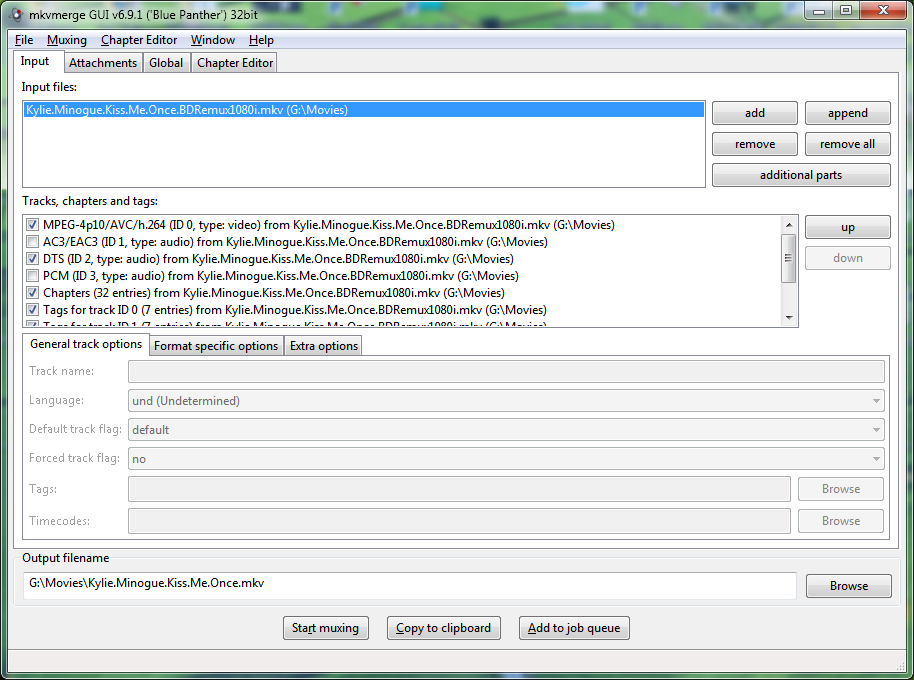Uncheck the MPEG-4p10/AVC/h.264 video track
The height and width of the screenshot is (680, 914).
(x=33, y=225)
